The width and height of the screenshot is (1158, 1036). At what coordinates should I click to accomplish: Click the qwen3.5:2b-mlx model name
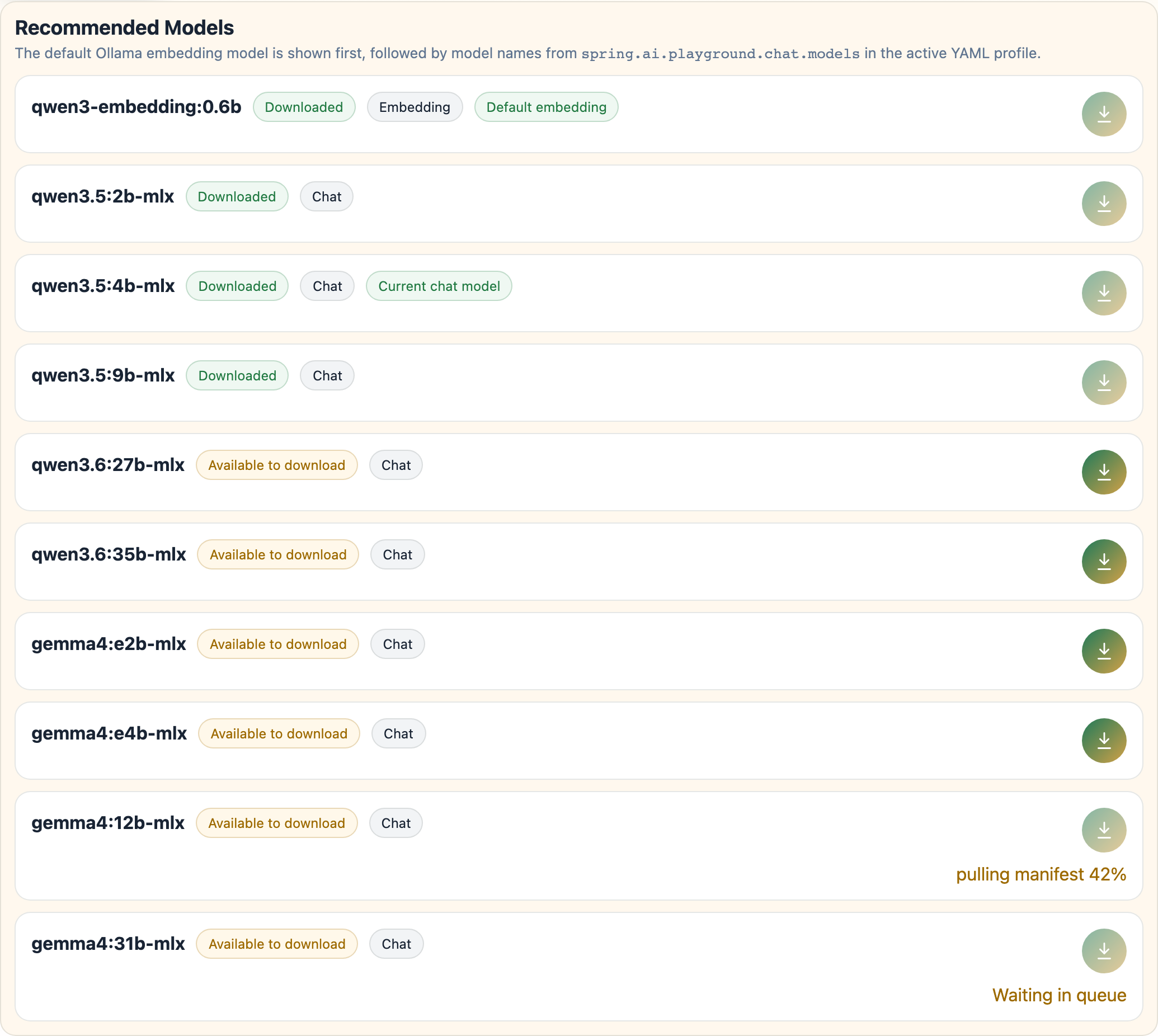102,196
